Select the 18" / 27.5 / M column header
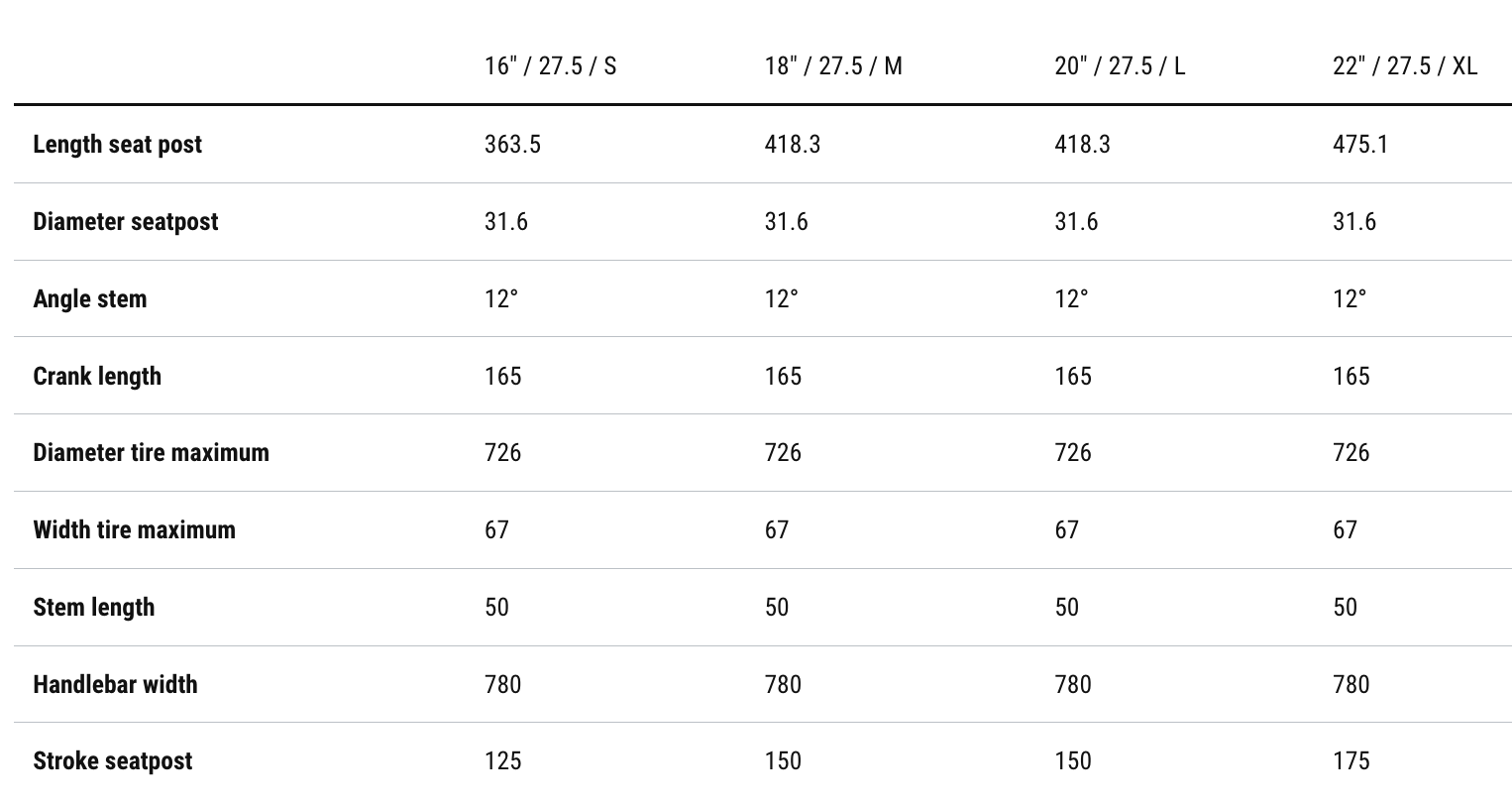The height and width of the screenshot is (807, 1512). point(833,66)
